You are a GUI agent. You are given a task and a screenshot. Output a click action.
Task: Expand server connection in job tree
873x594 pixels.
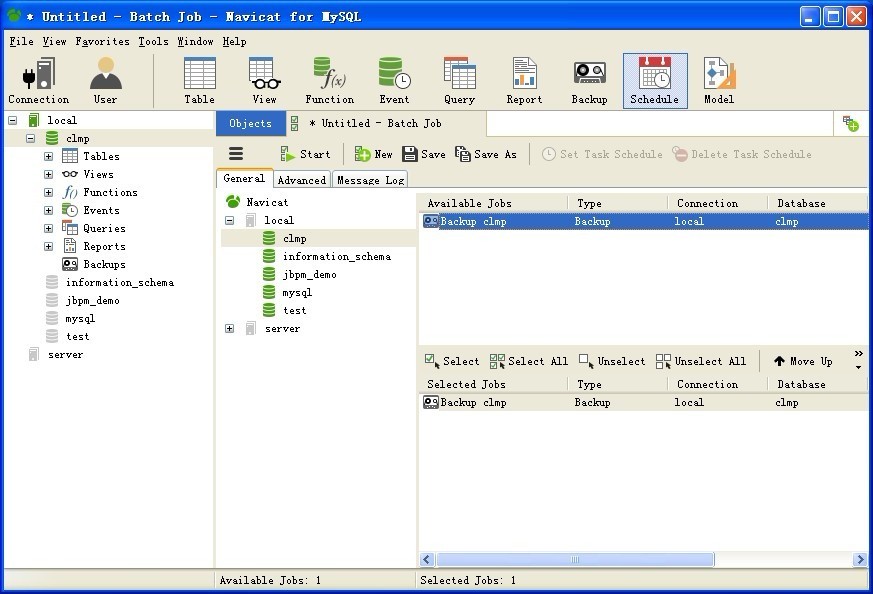pos(229,328)
